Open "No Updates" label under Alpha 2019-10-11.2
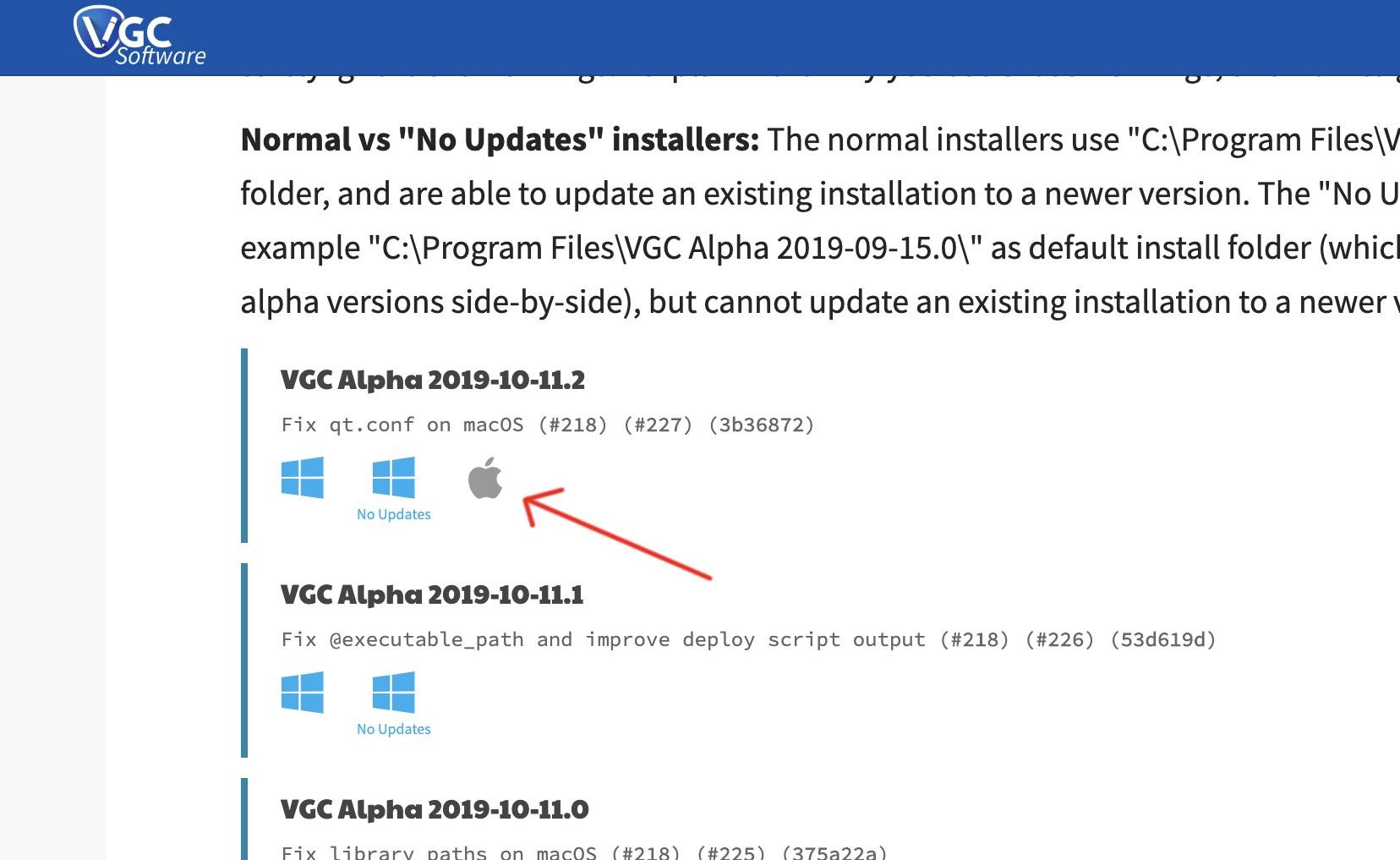 pos(394,514)
